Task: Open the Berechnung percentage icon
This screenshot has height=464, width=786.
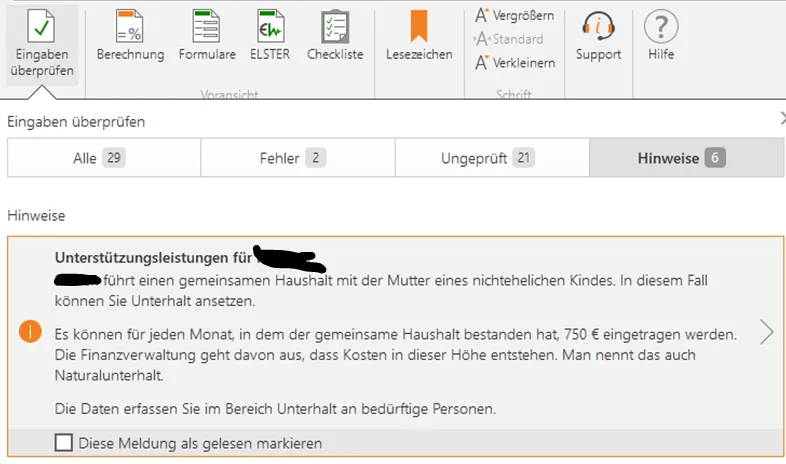Action: coord(130,26)
